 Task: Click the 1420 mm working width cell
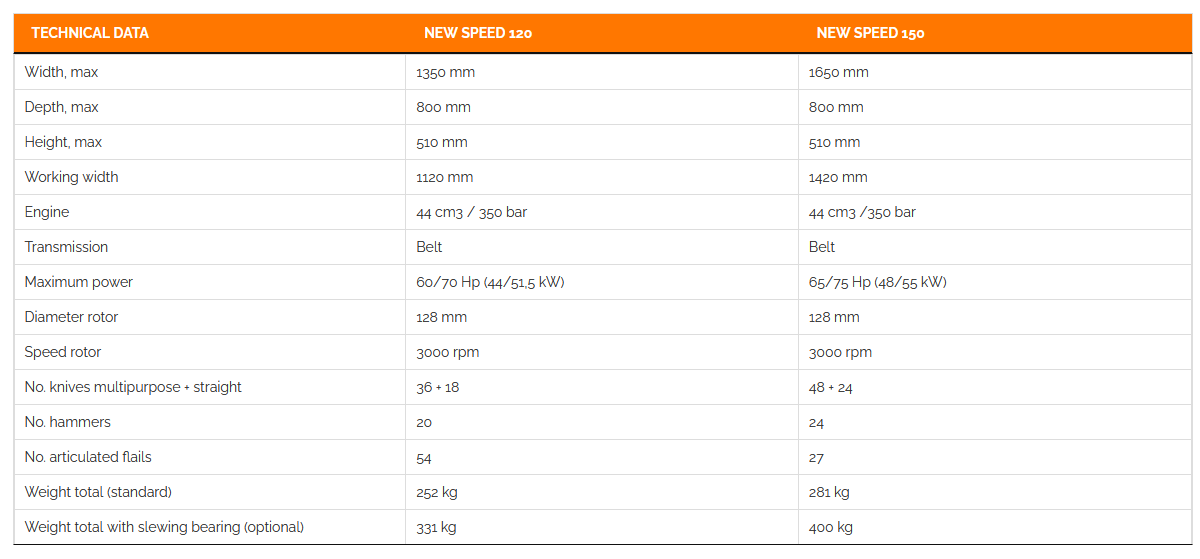coord(838,177)
